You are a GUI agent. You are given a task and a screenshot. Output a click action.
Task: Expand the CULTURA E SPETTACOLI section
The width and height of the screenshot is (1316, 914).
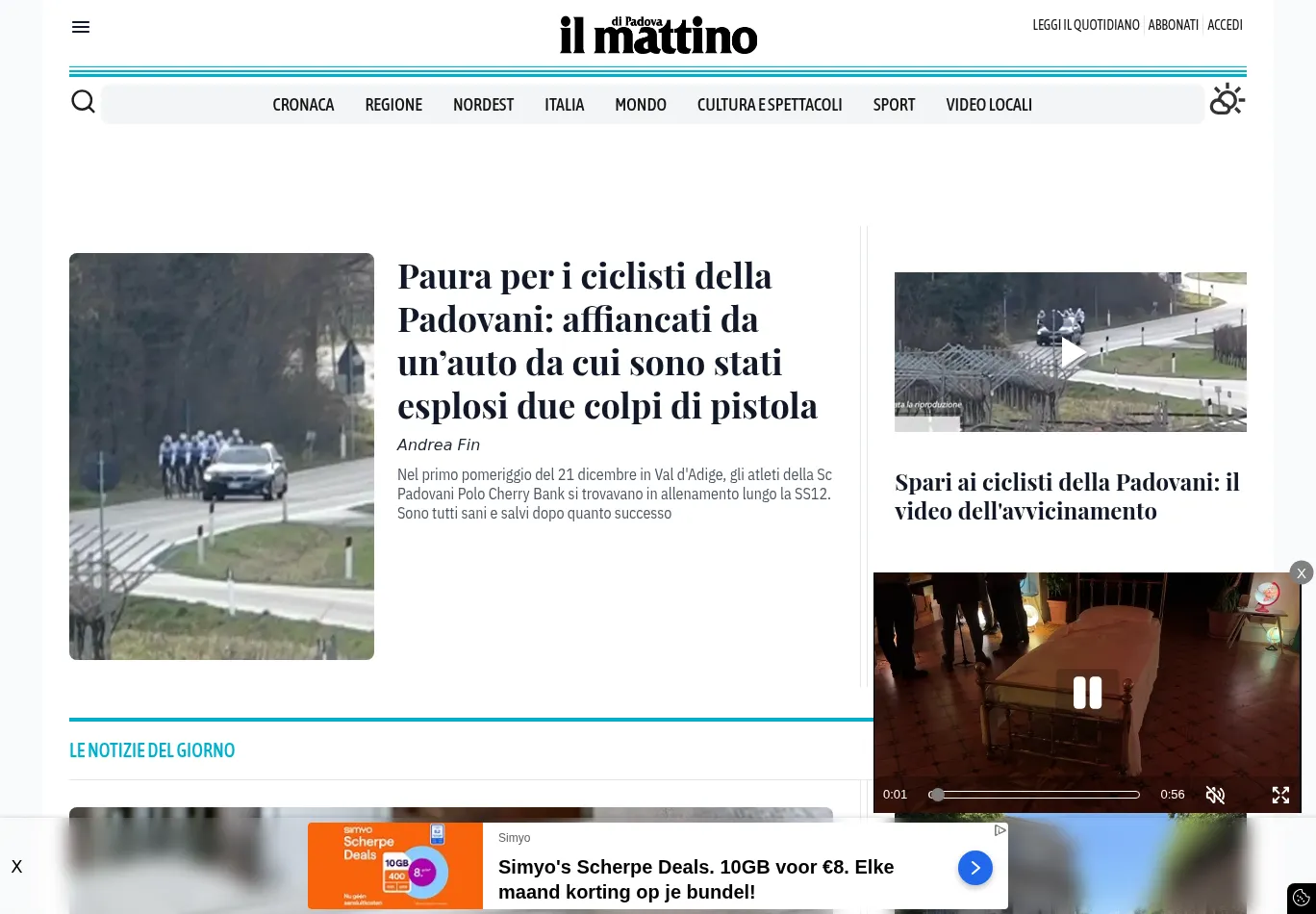click(770, 104)
